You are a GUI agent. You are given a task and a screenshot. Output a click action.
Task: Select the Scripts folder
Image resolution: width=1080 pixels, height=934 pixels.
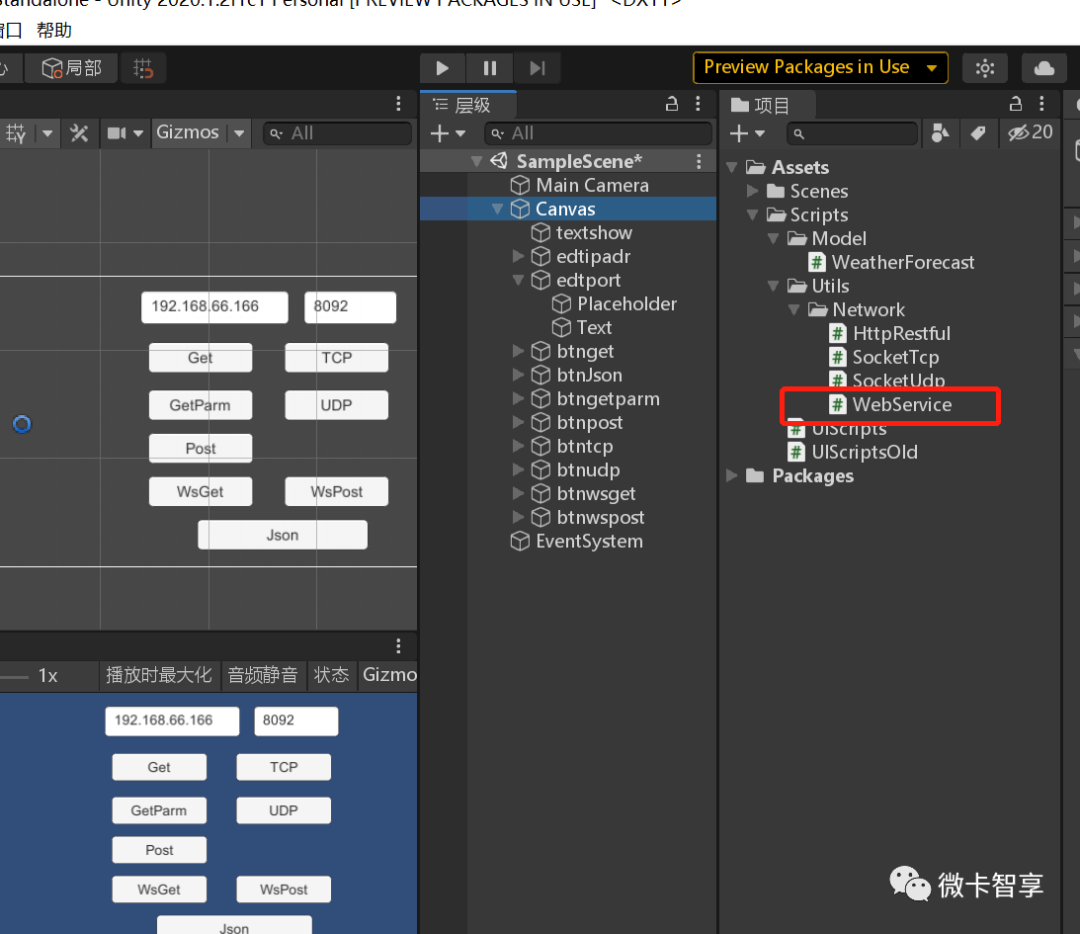(807, 215)
